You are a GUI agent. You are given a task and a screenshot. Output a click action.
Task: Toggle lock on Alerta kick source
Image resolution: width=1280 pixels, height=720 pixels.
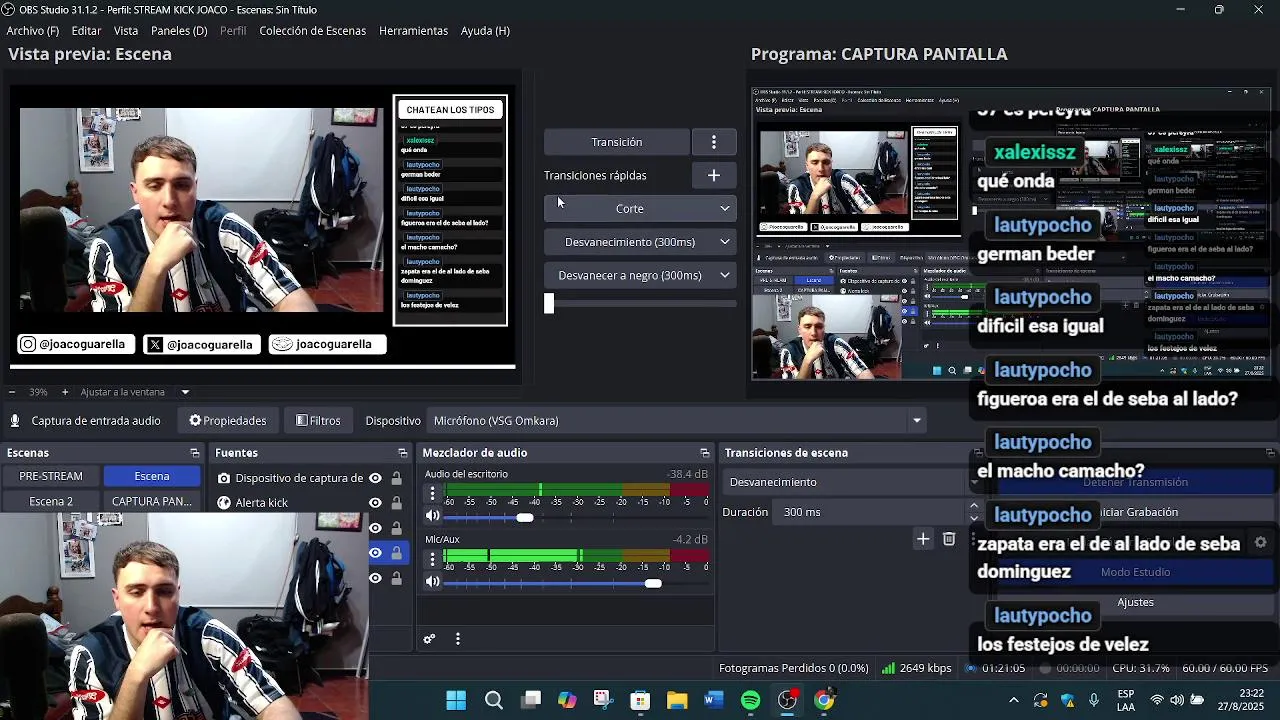coord(397,503)
